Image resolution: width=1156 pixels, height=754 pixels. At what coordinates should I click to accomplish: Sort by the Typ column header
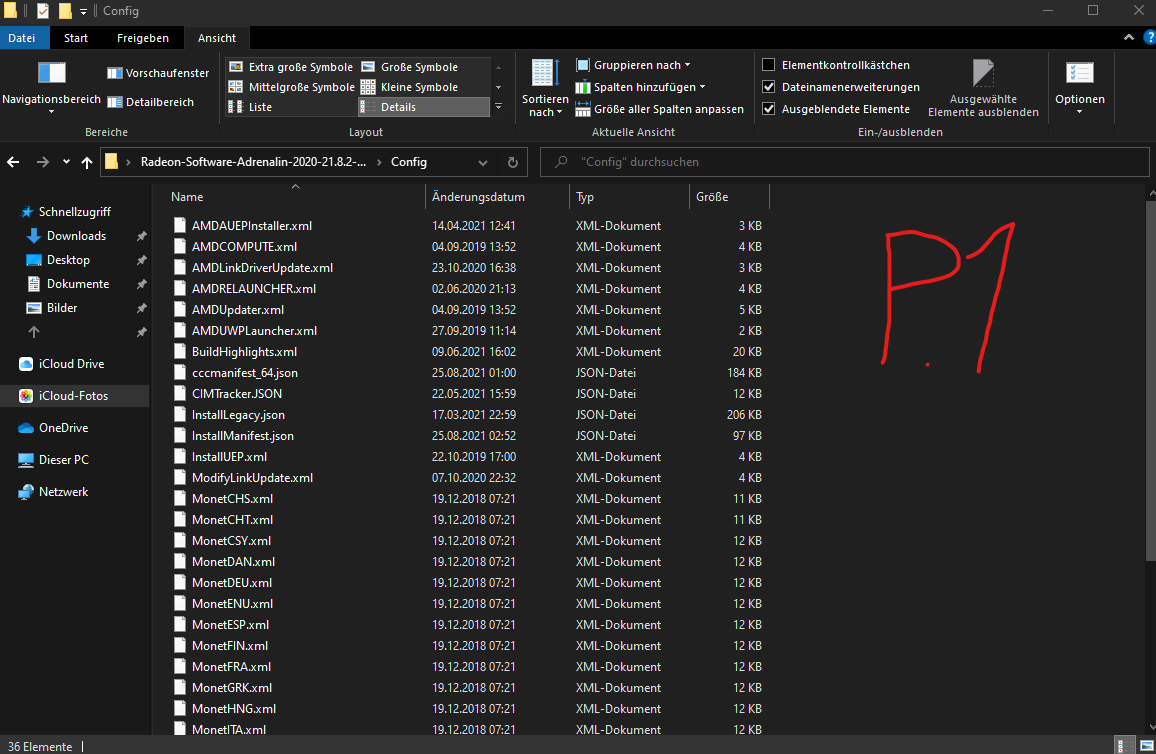[x=629, y=197]
